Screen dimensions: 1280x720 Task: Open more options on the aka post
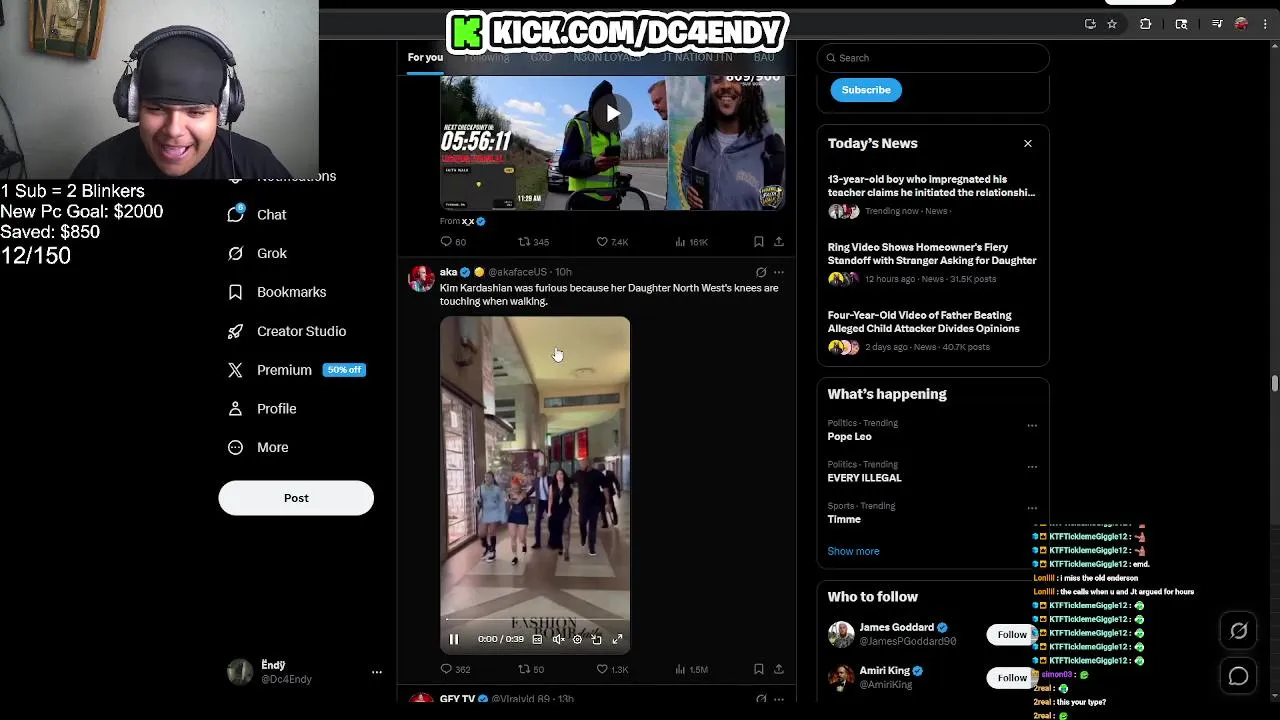779,272
